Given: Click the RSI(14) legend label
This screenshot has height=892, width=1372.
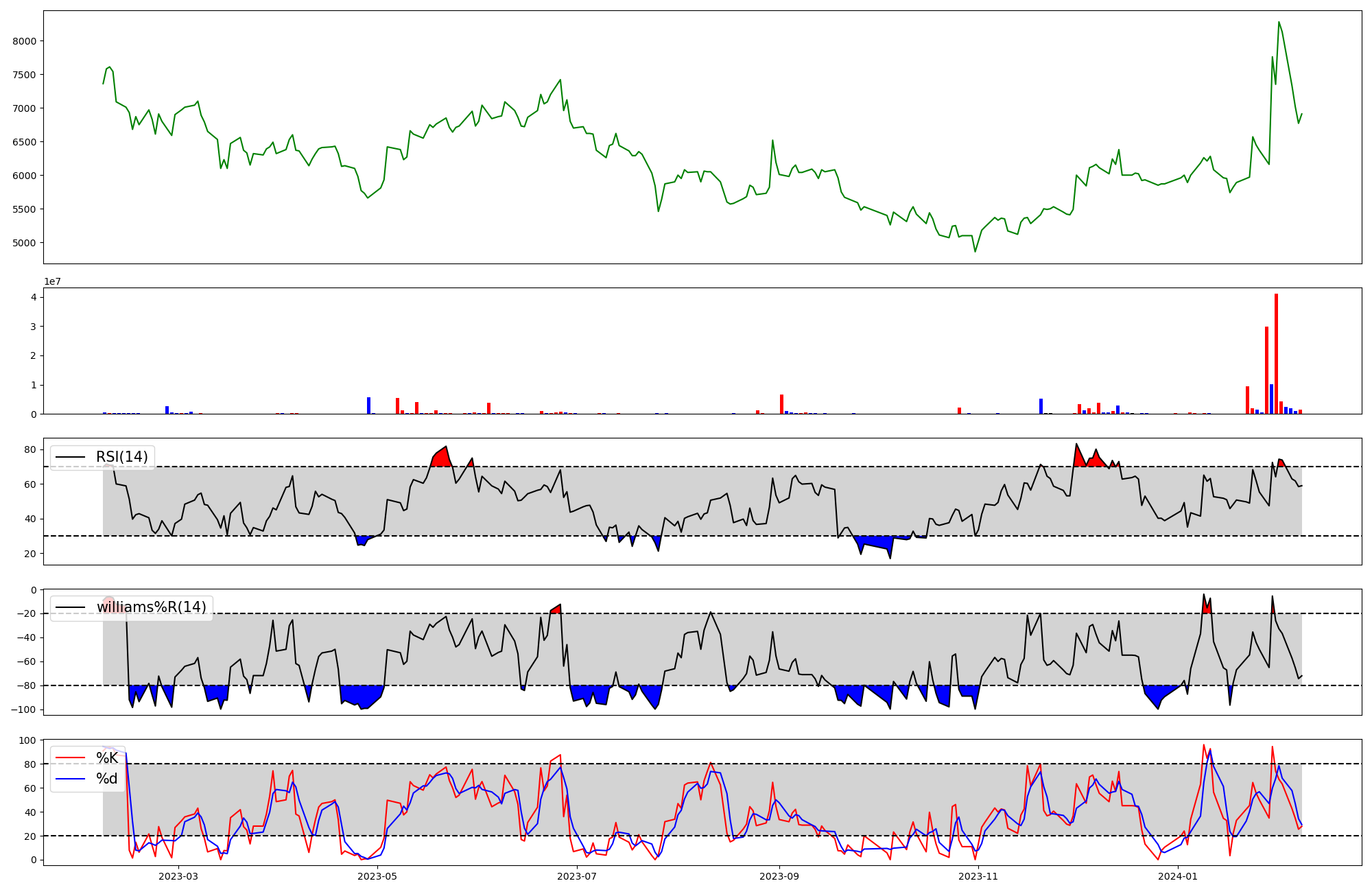Looking at the screenshot, I should tap(122, 457).
